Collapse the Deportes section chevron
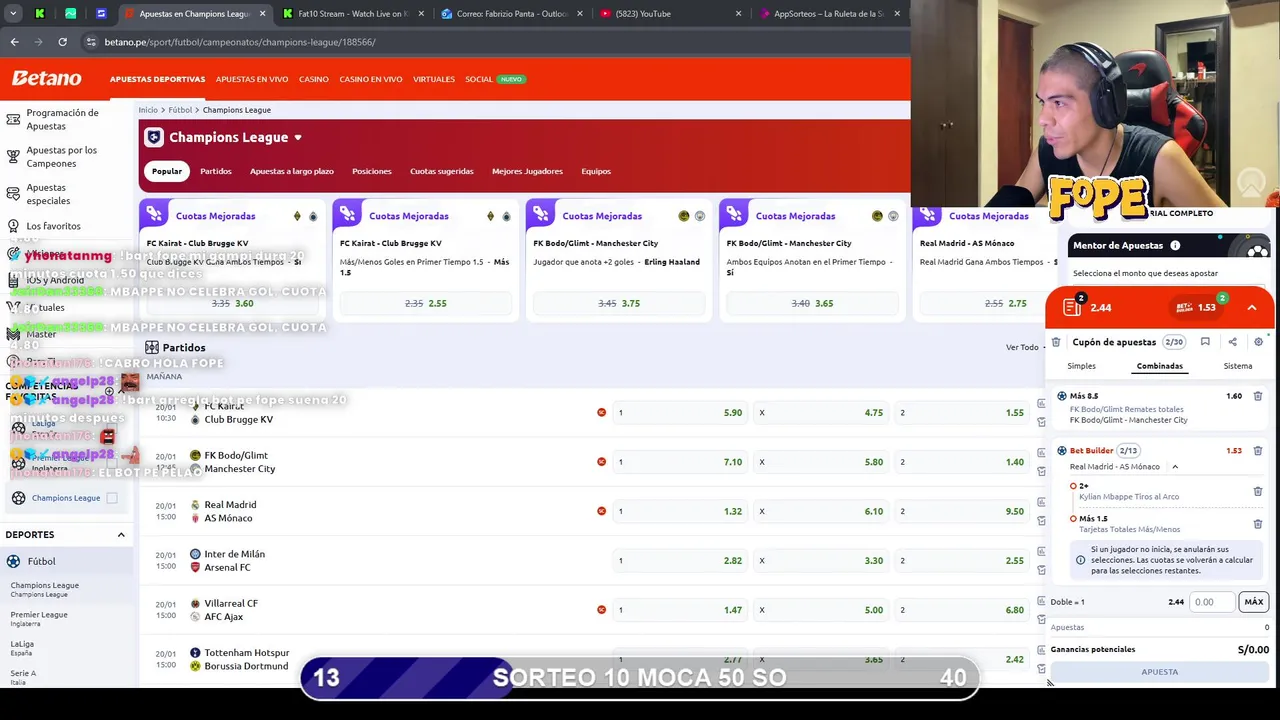 coord(121,535)
